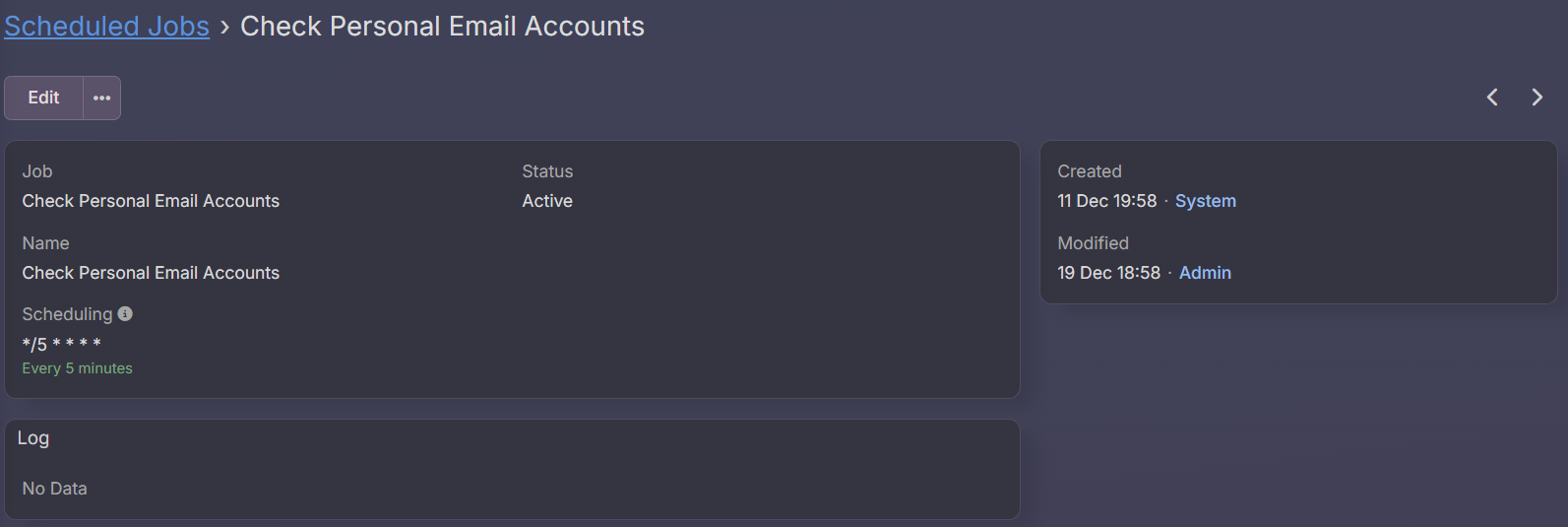Image resolution: width=1568 pixels, height=527 pixels.
Task: Click the Edit button
Action: [x=43, y=98]
